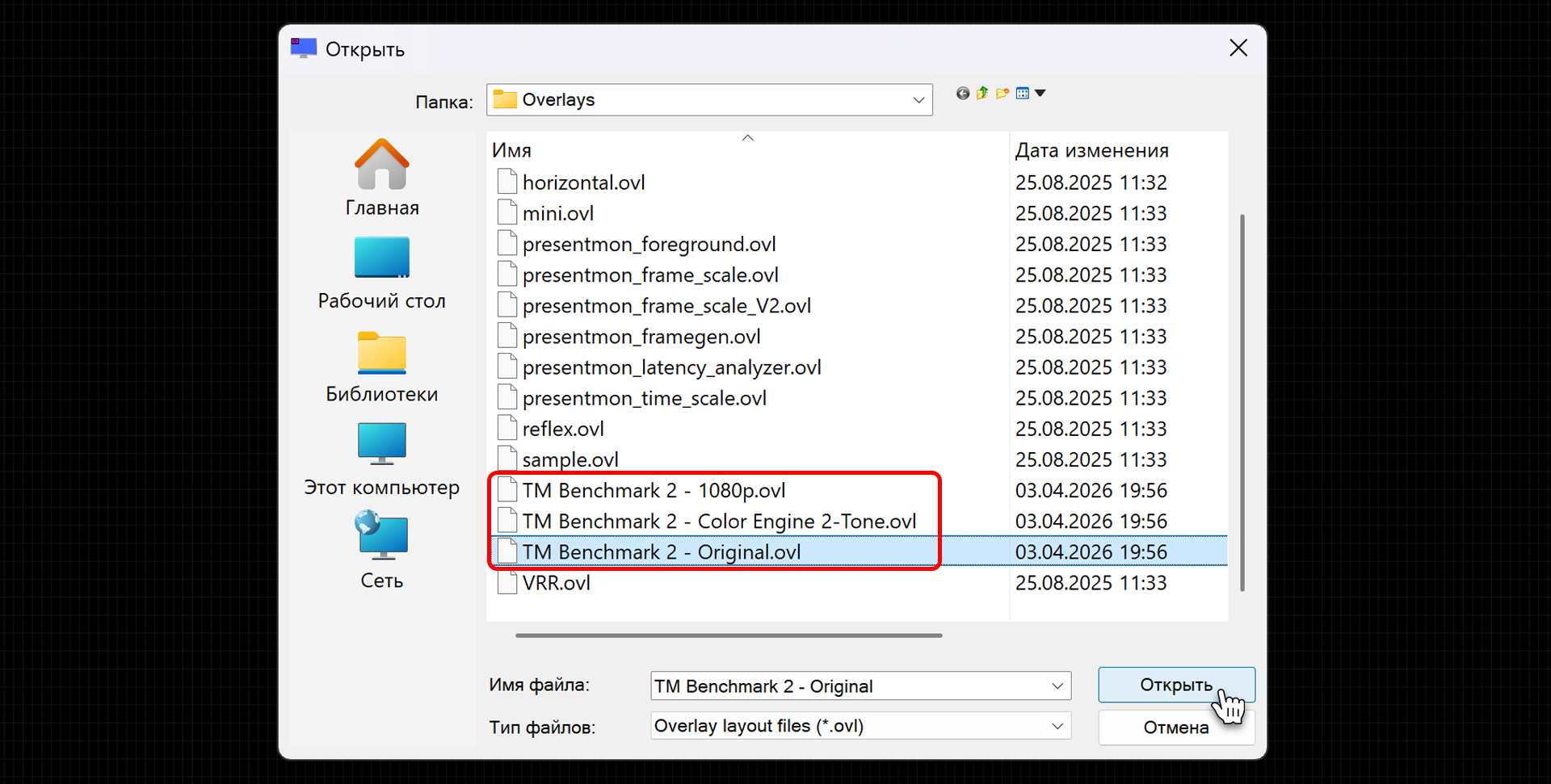Sort by Дата изменения column header
The width and height of the screenshot is (1551, 784).
[x=1091, y=151]
